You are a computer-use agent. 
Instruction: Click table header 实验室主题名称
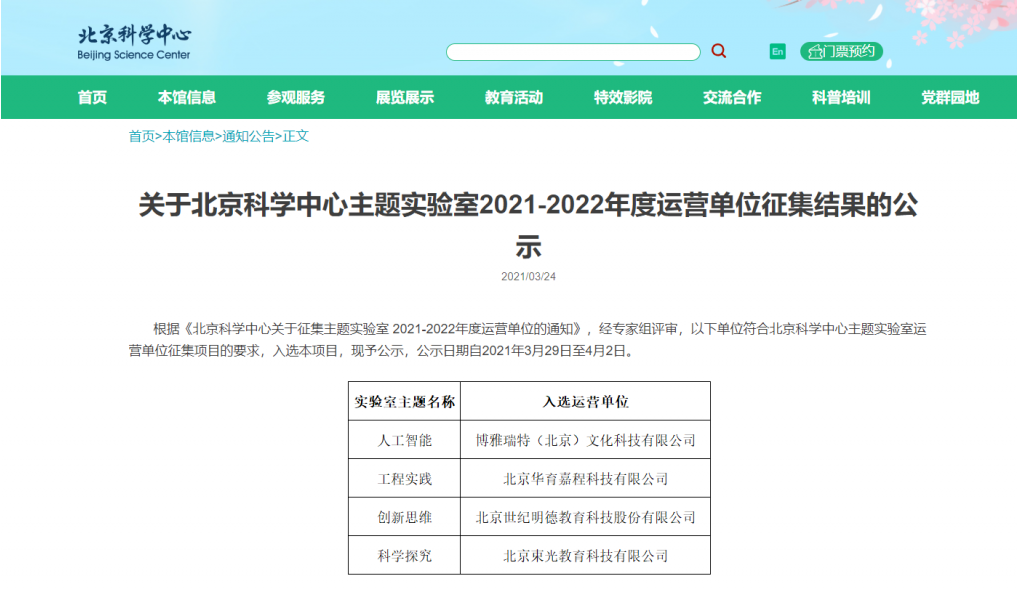[405, 401]
